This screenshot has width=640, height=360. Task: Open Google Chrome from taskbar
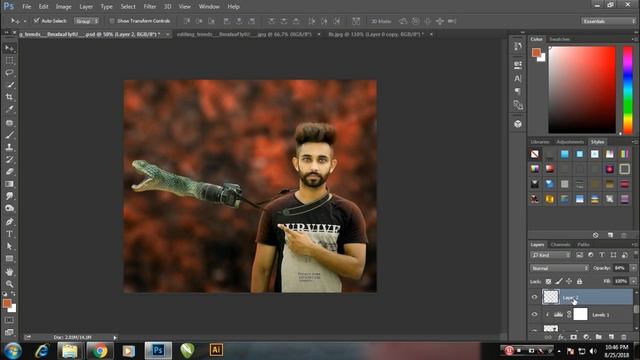[x=99, y=350]
